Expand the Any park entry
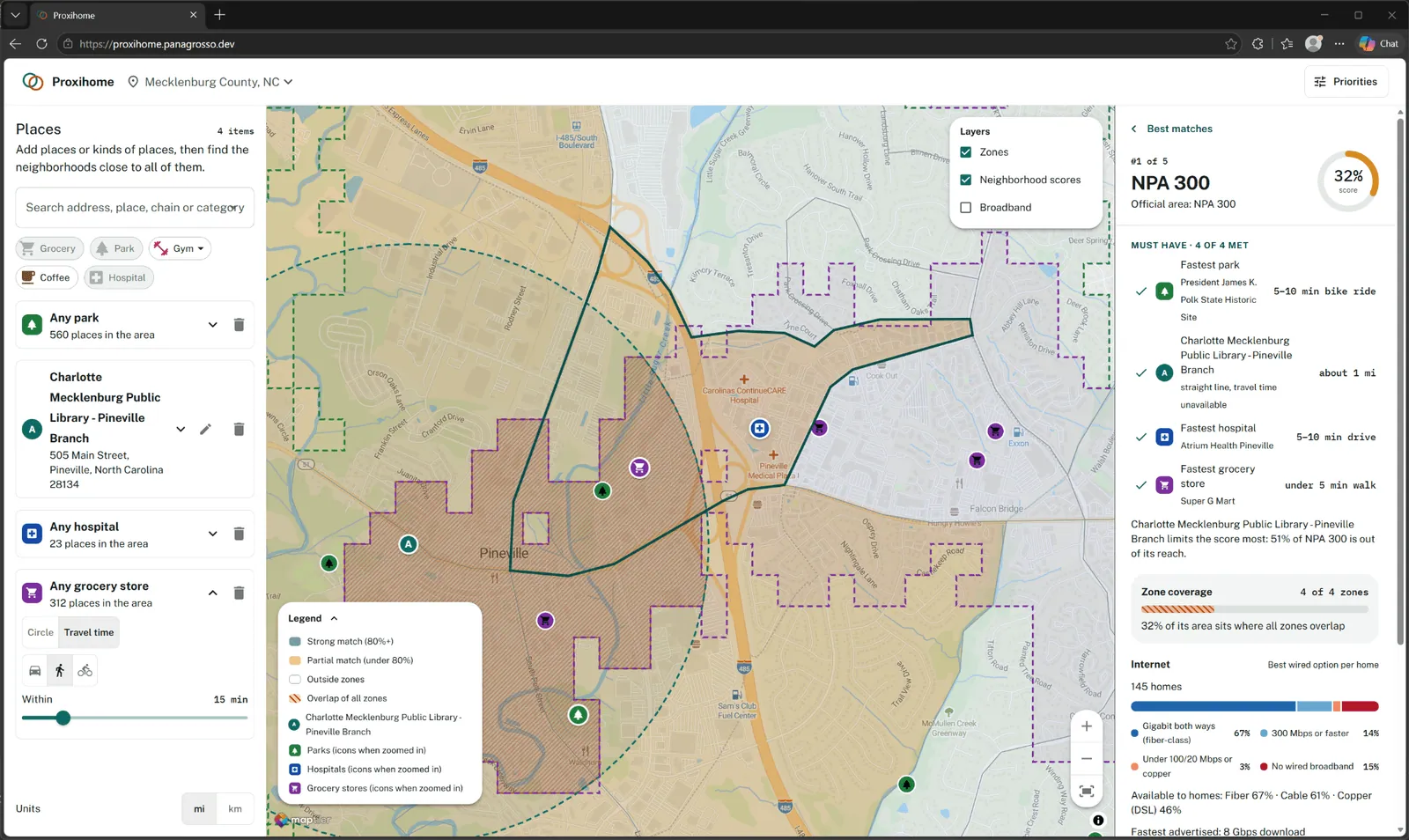 [212, 325]
